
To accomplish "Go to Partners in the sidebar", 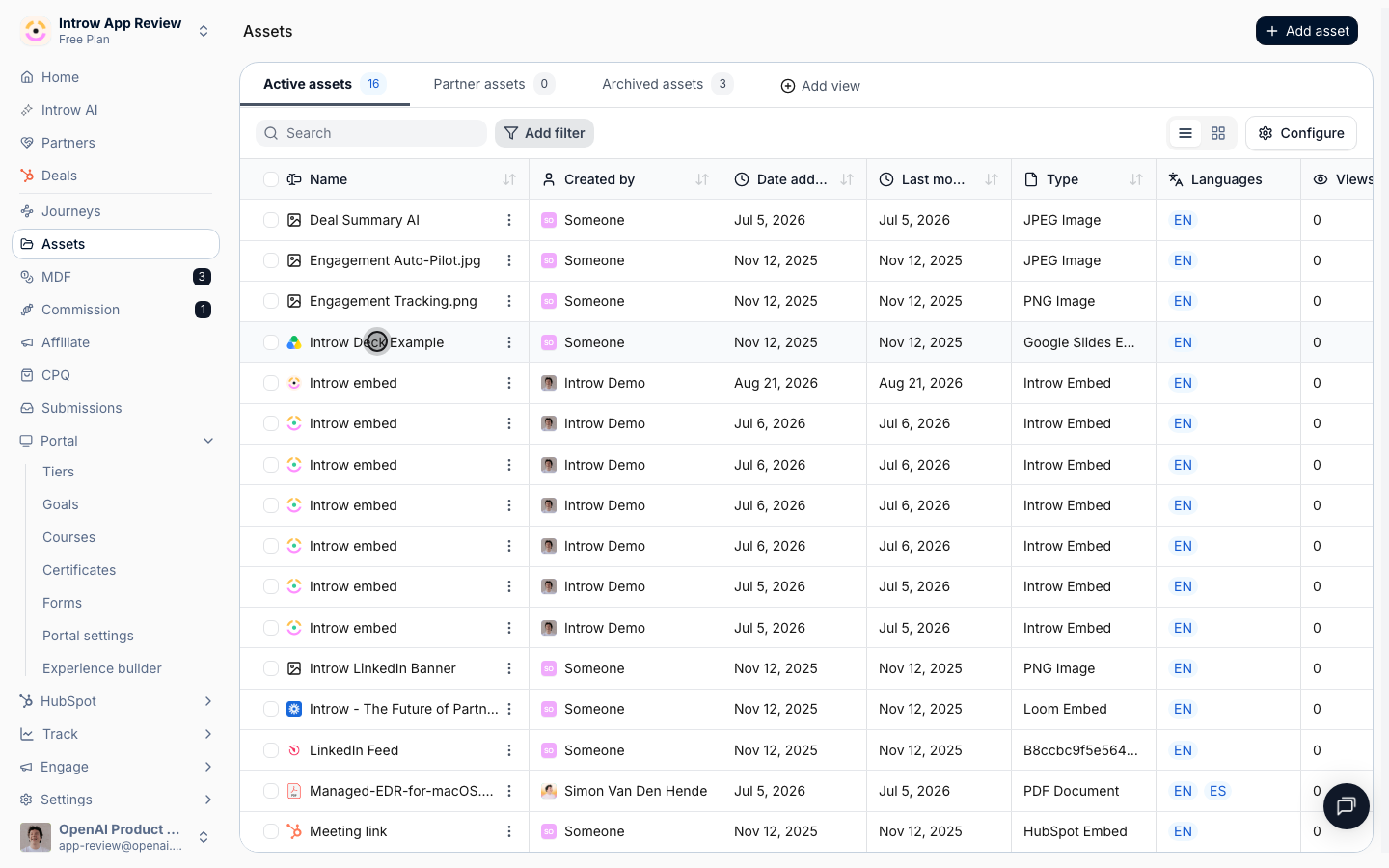I will (x=116, y=143).
